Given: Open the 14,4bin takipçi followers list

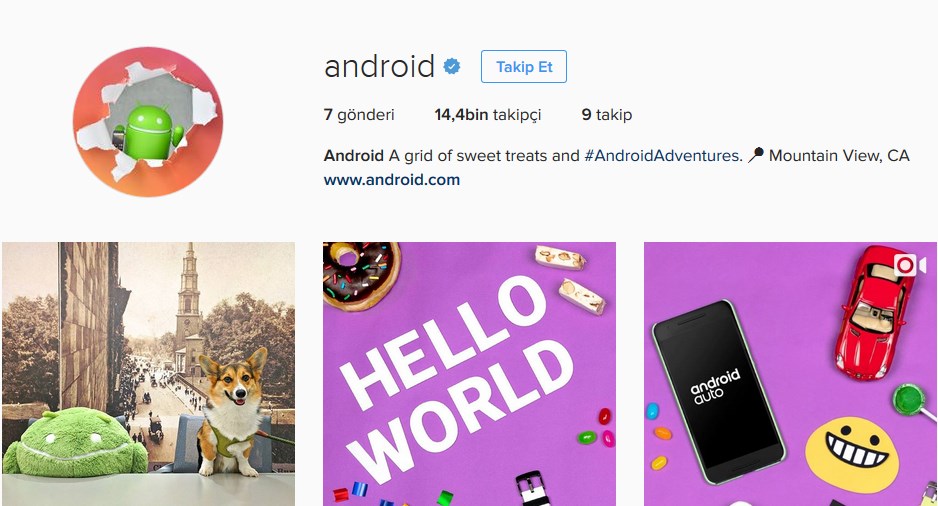Looking at the screenshot, I should click(x=488, y=115).
